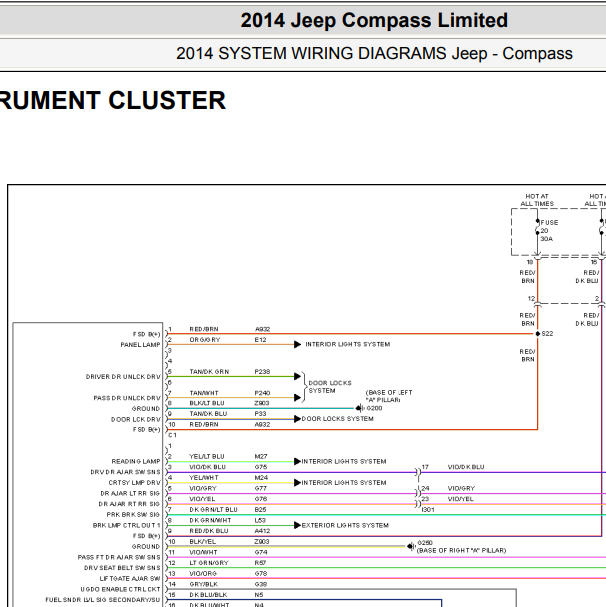Select the I301 connector label
This screenshot has width=606, height=607.
(428, 510)
